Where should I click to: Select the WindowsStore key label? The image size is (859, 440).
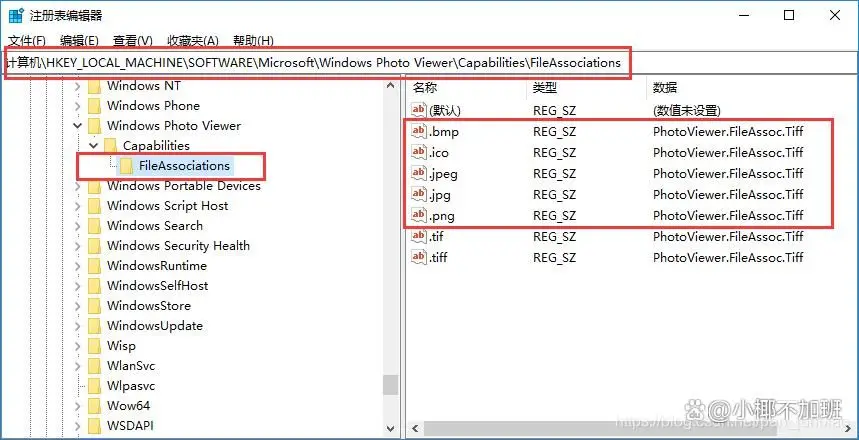[148, 306]
